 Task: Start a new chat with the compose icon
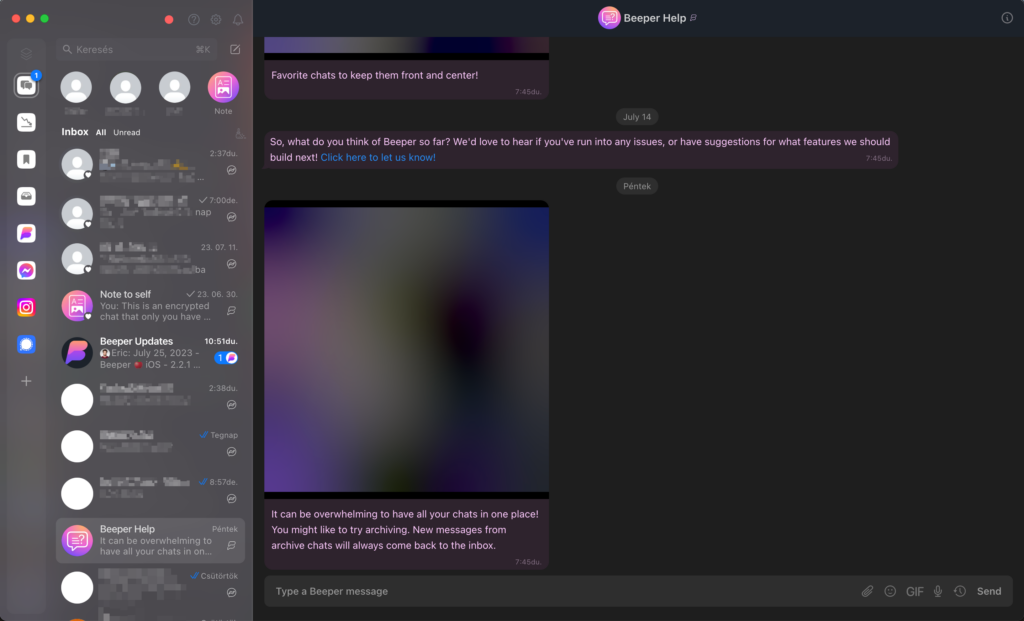click(235, 50)
